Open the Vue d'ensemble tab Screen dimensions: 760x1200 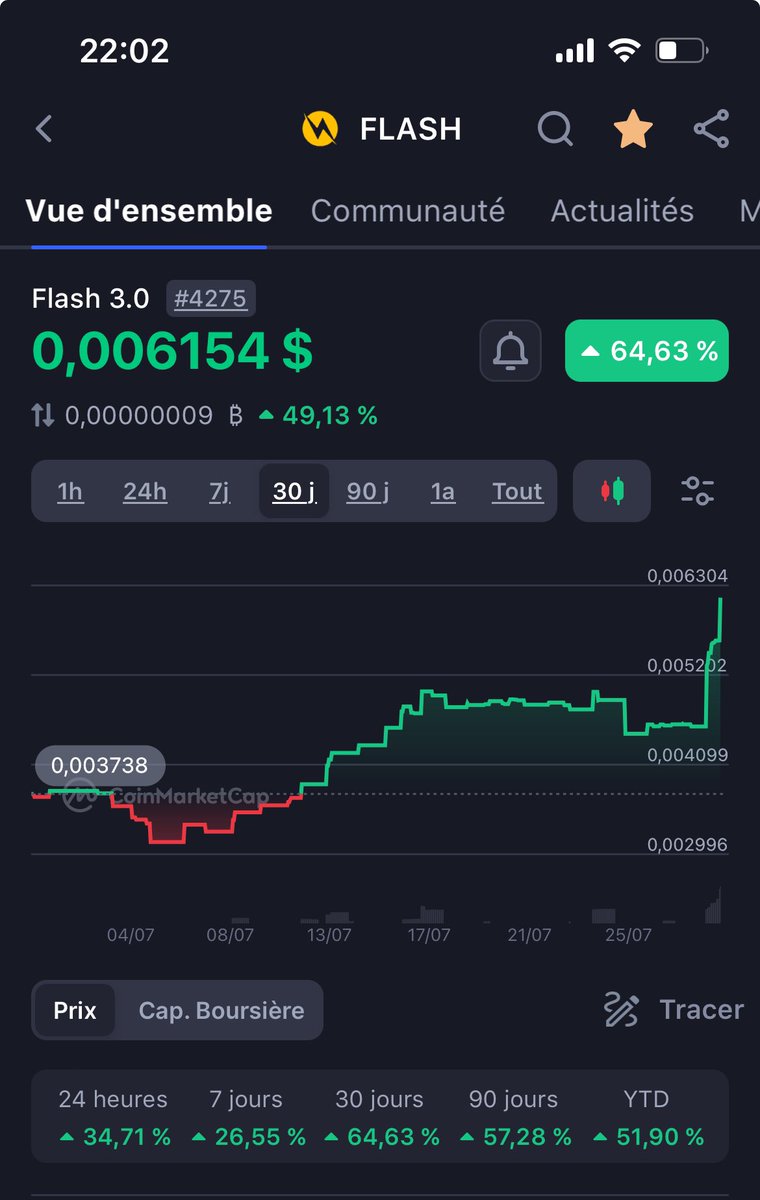pyautogui.click(x=149, y=211)
